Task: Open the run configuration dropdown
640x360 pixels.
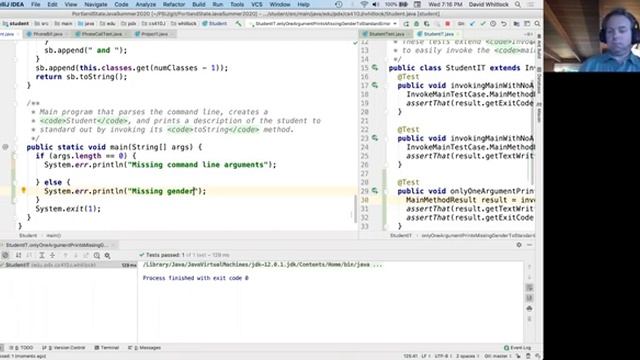Action: point(323,24)
